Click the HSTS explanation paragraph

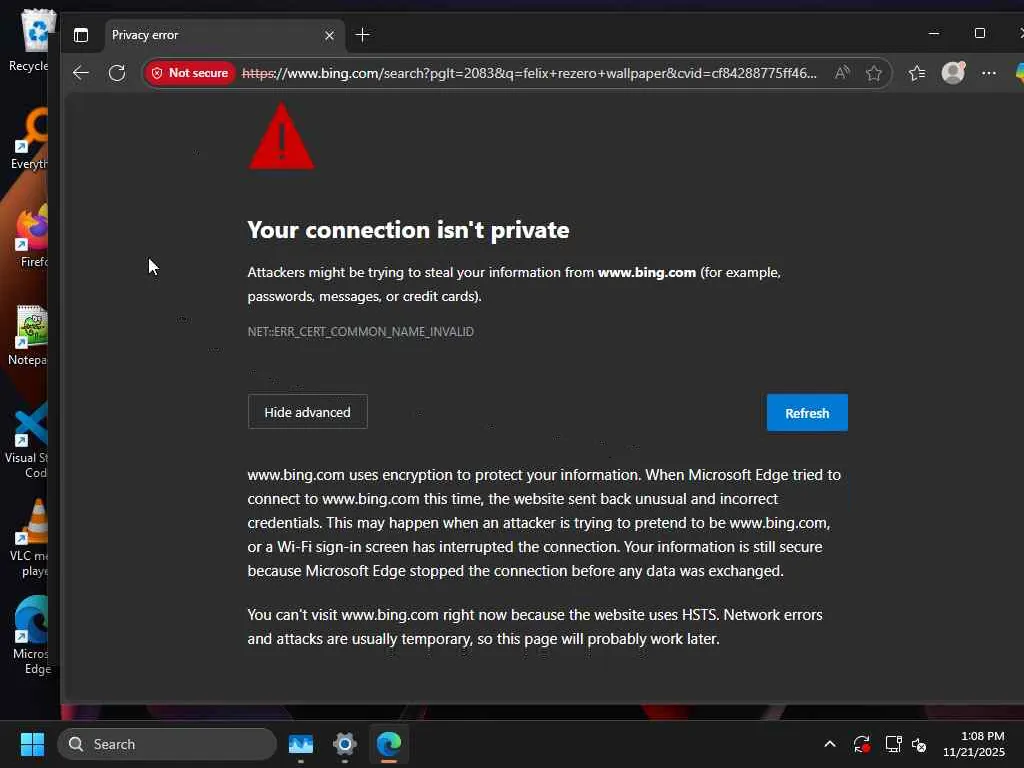[x=534, y=627]
